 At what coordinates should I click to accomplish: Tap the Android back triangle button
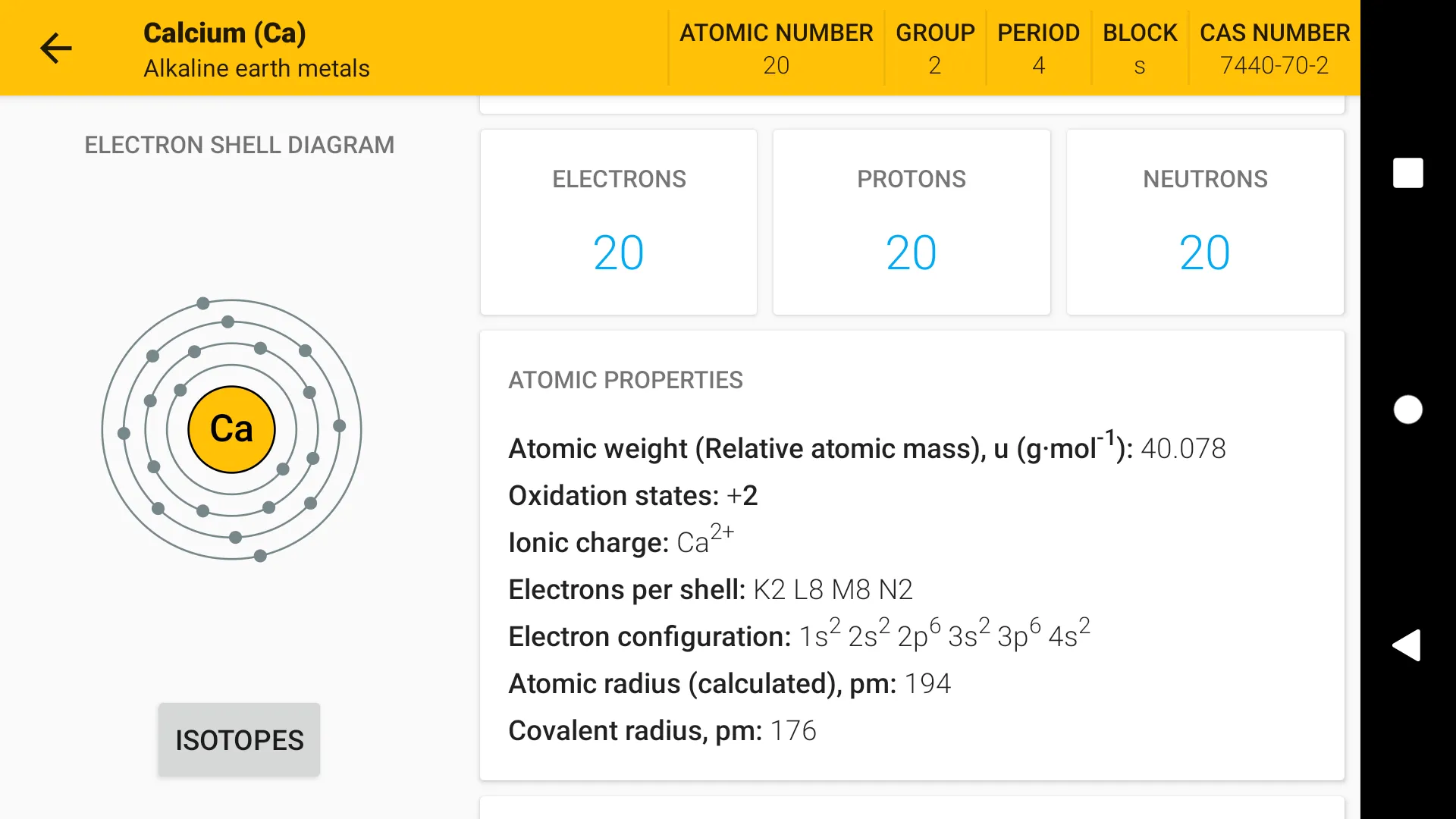pyautogui.click(x=1407, y=645)
